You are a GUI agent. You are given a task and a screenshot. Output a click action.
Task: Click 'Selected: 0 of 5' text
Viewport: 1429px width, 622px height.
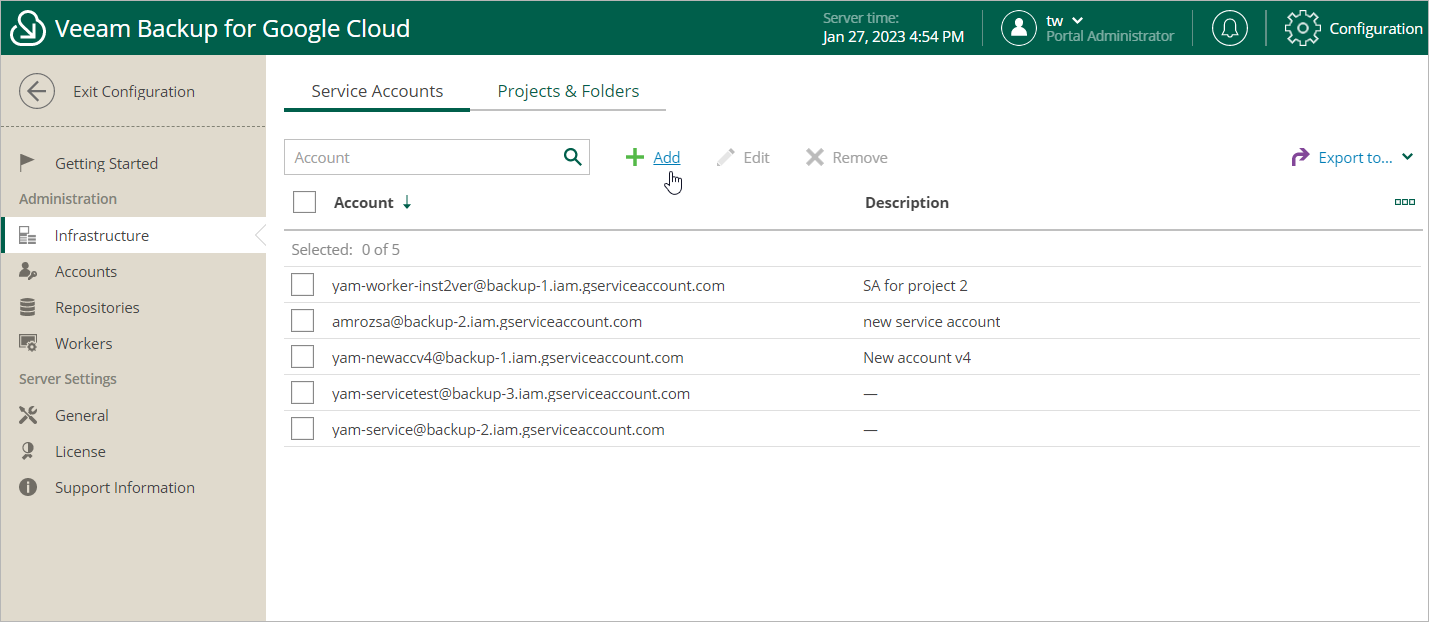[346, 249]
